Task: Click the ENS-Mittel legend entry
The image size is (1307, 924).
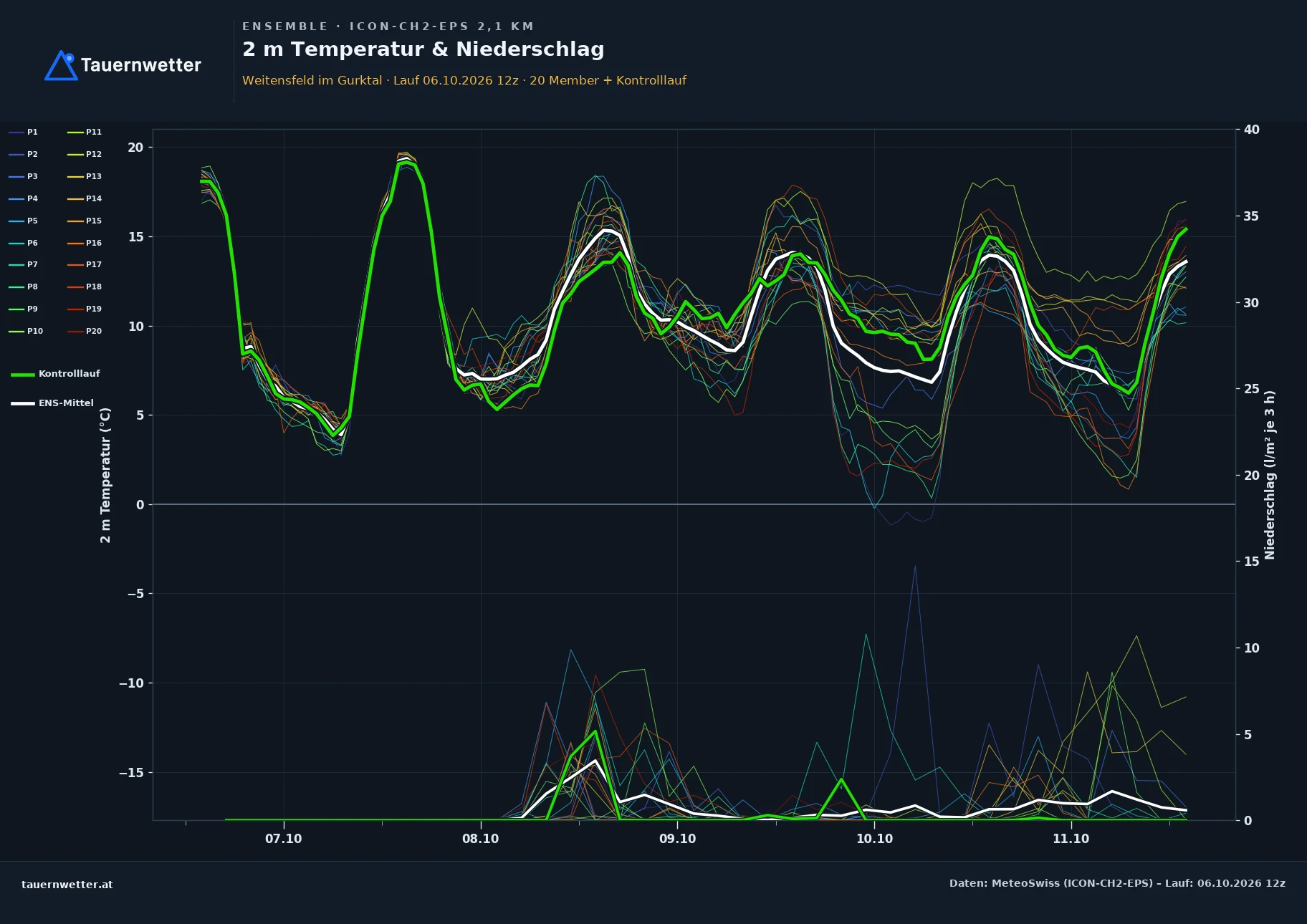Action: point(52,403)
